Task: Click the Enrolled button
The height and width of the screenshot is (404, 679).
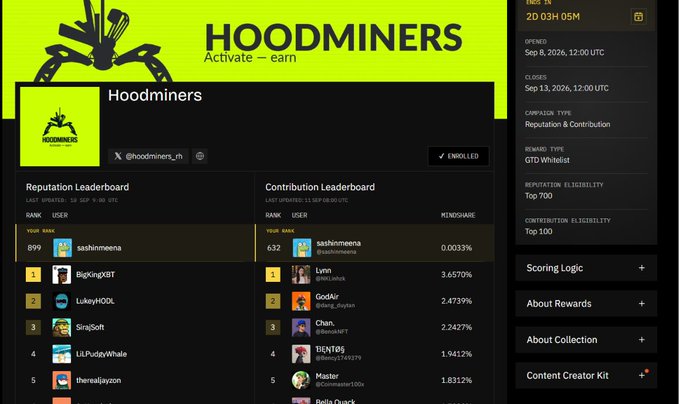Action: tap(459, 156)
